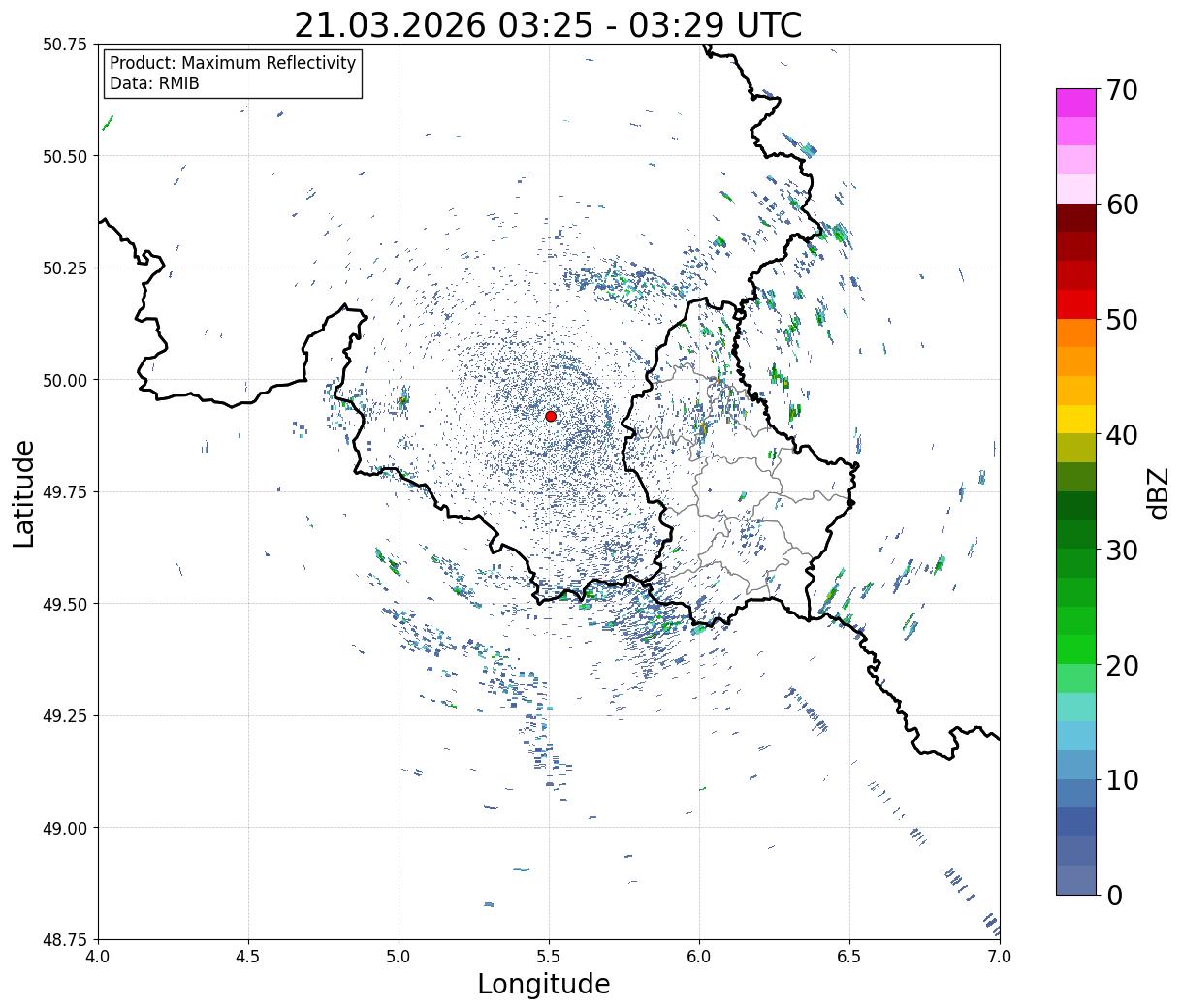Click the latitude tick label 49.00
Screen dimensions: 1182x1008
pyautogui.click(x=65, y=828)
